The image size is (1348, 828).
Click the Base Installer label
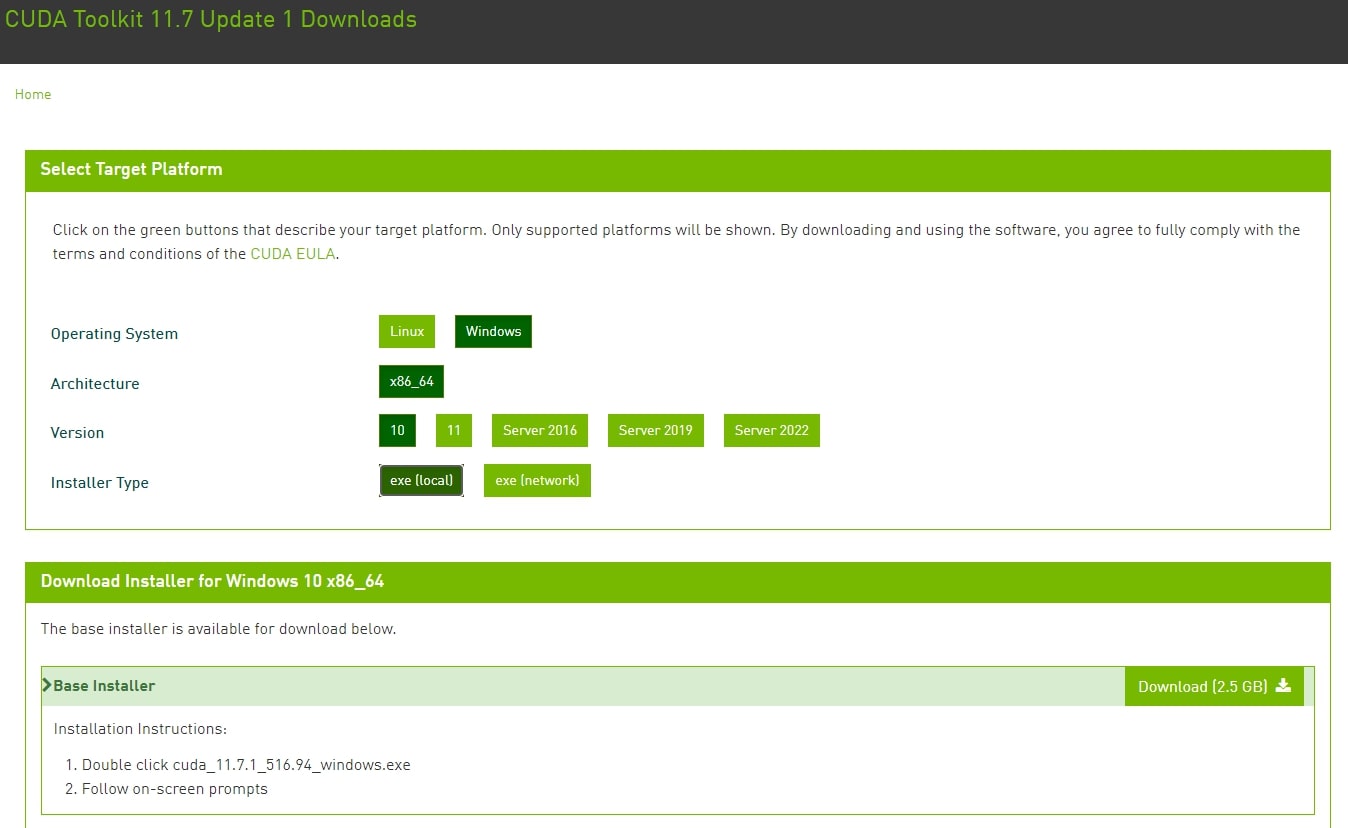[x=104, y=686]
